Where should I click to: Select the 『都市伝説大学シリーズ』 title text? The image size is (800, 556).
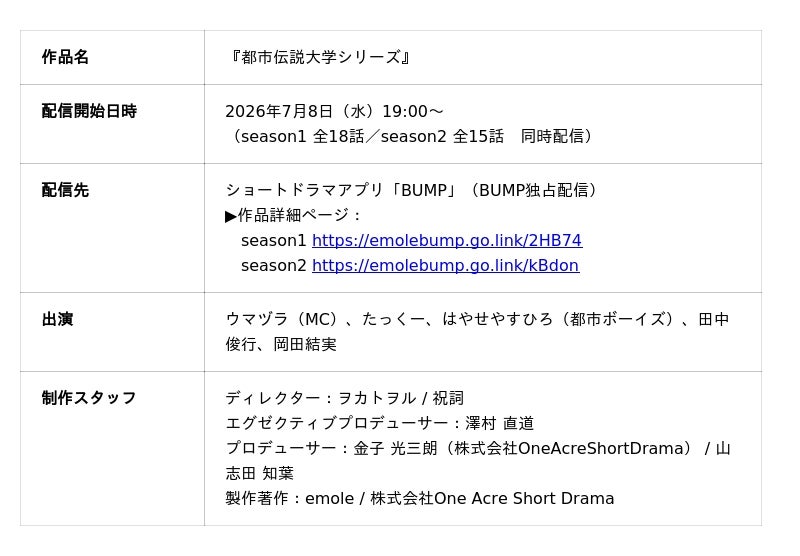tap(318, 57)
